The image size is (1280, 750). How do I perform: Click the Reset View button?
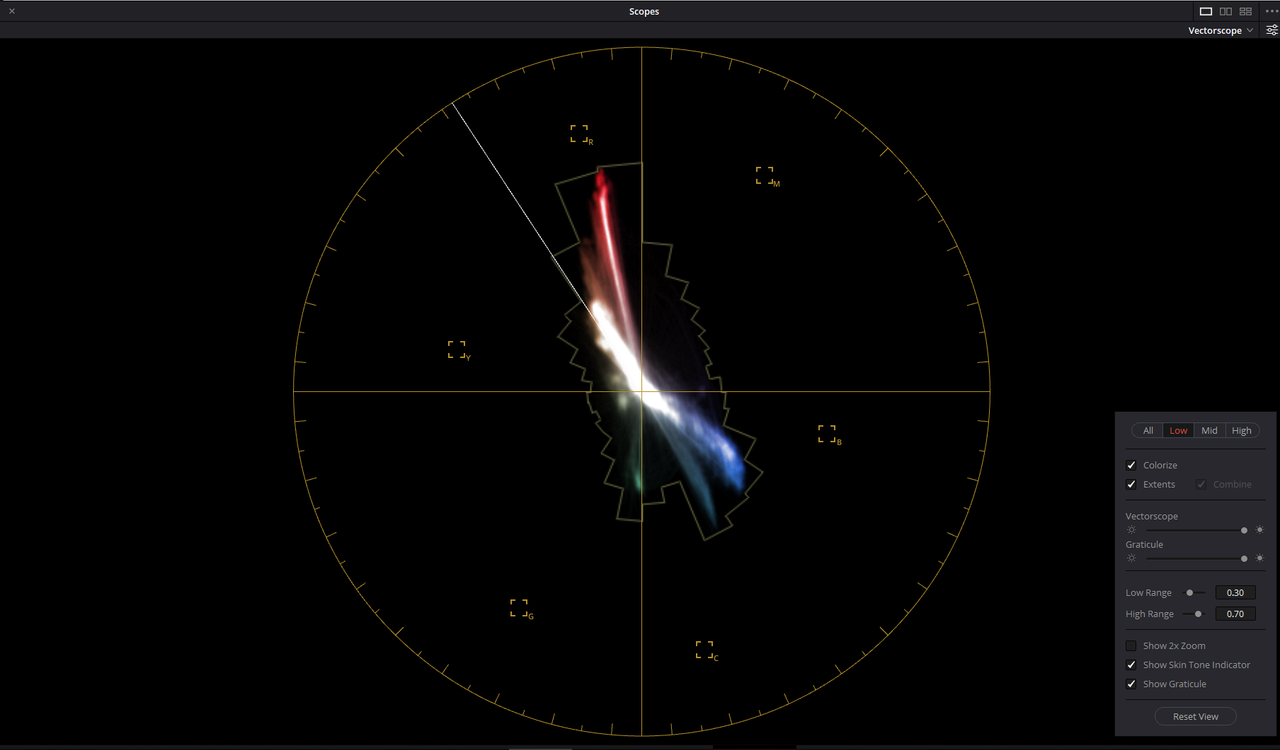coord(1195,716)
